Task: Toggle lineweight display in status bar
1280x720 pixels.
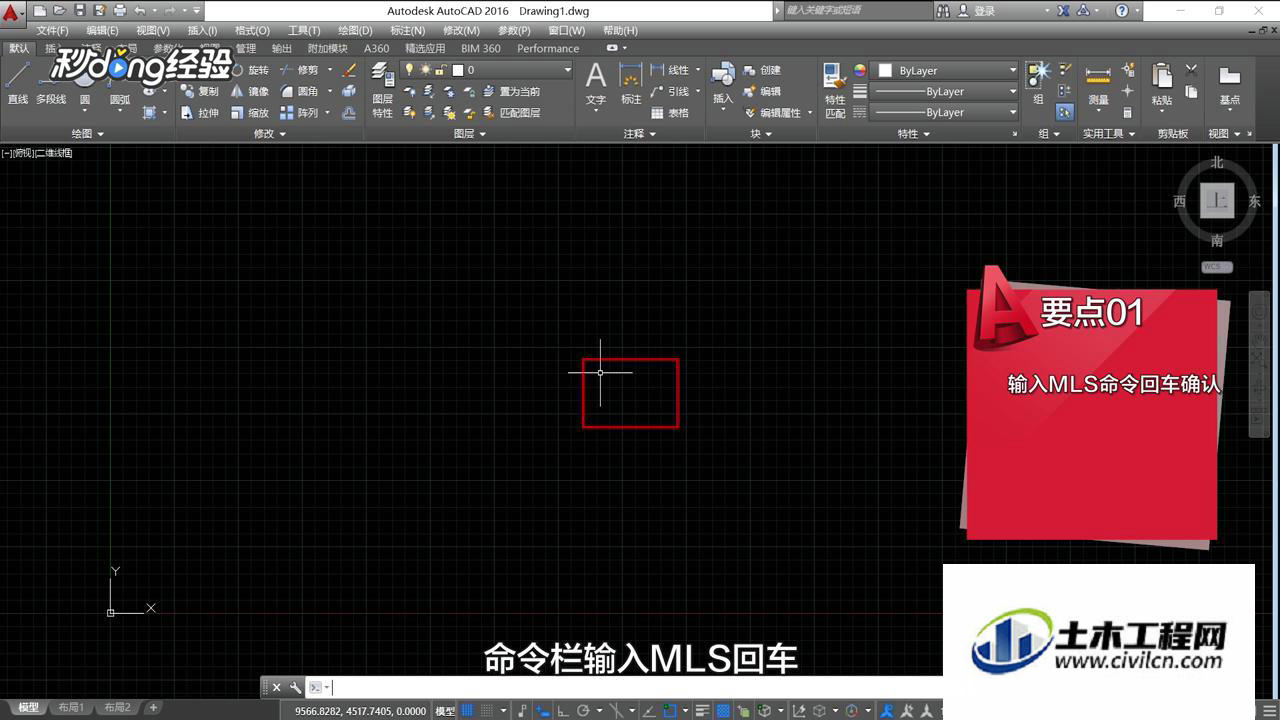Action: tap(701, 710)
